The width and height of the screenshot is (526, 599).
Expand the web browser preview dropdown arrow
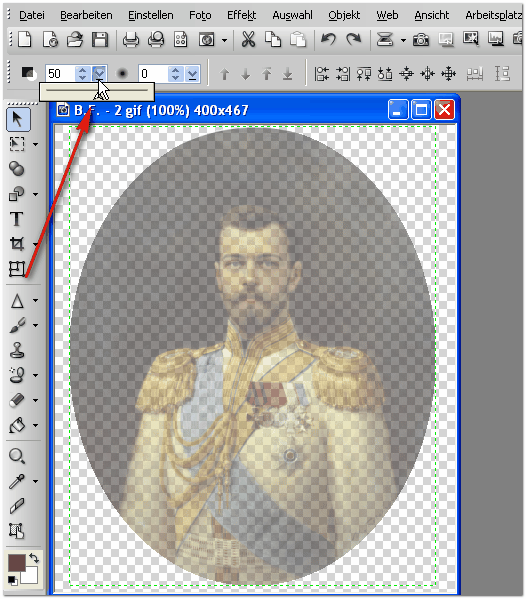coord(225,40)
